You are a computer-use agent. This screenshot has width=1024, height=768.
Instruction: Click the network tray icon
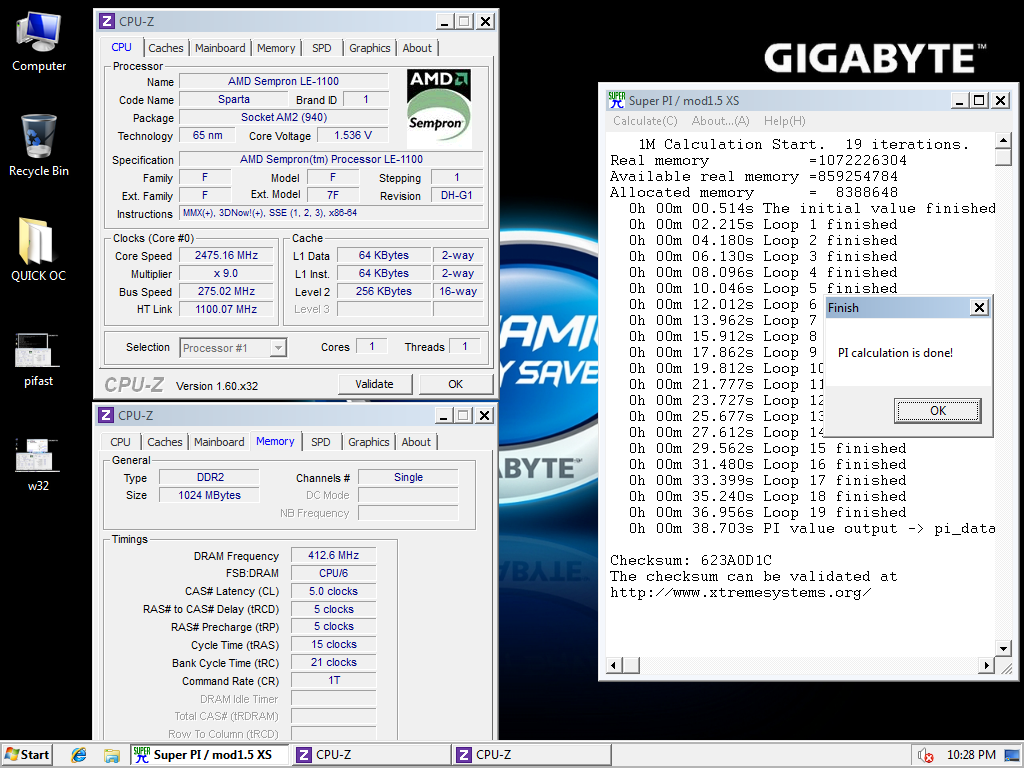pyautogui.click(x=1012, y=755)
